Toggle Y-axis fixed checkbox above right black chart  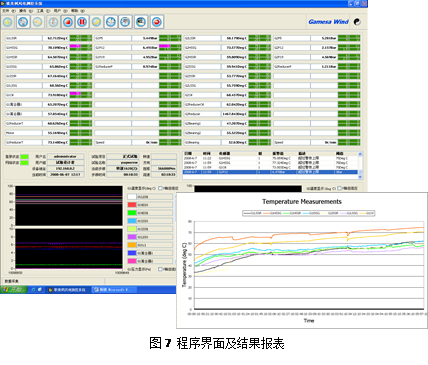coord(339,188)
